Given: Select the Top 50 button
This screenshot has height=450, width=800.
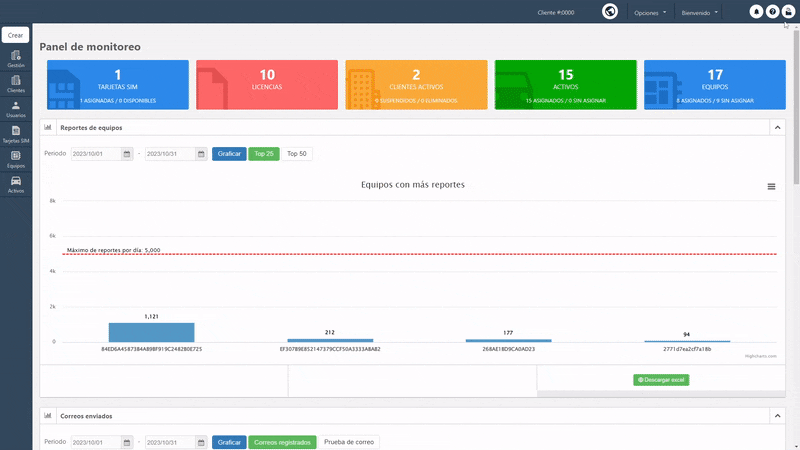Looking at the screenshot, I should coord(296,154).
